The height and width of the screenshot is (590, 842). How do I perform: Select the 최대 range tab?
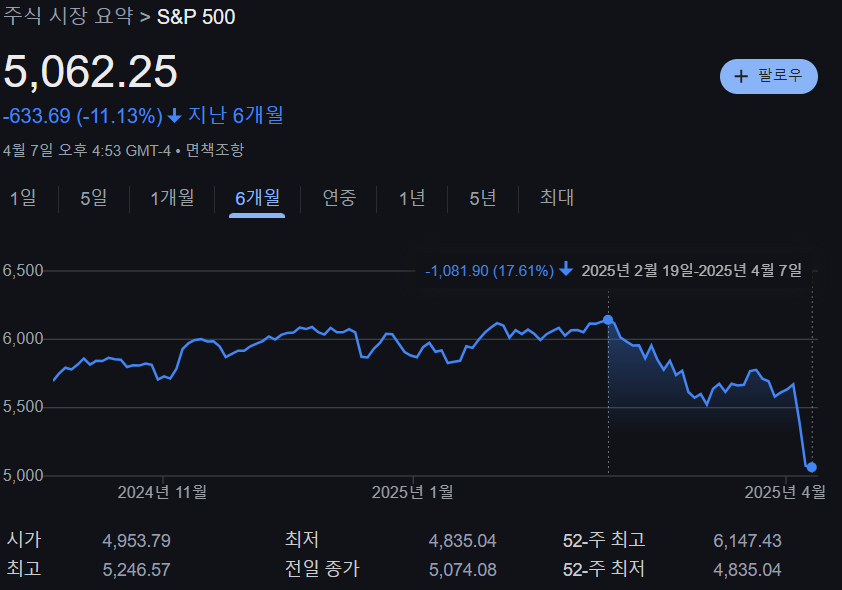pyautogui.click(x=556, y=198)
